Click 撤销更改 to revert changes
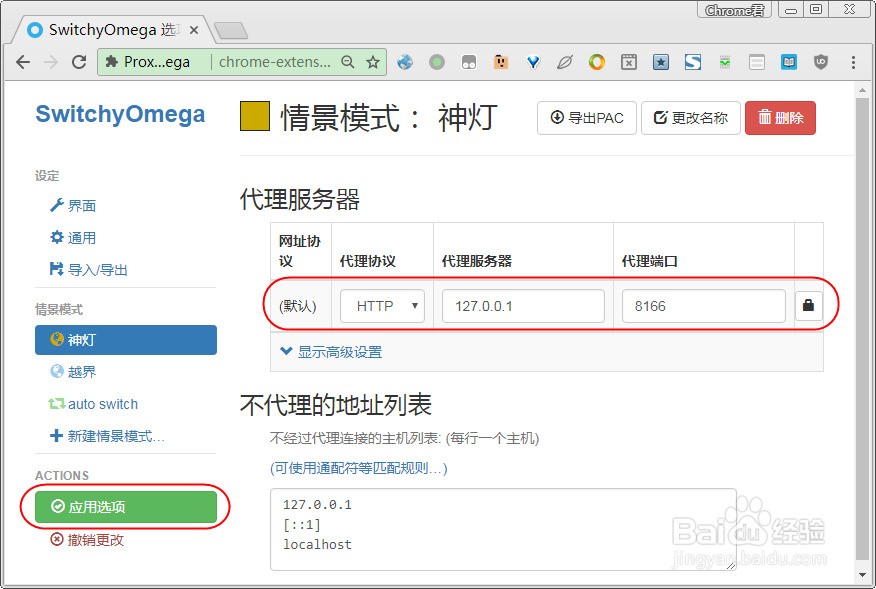Image resolution: width=876 pixels, height=589 pixels. [x=87, y=540]
